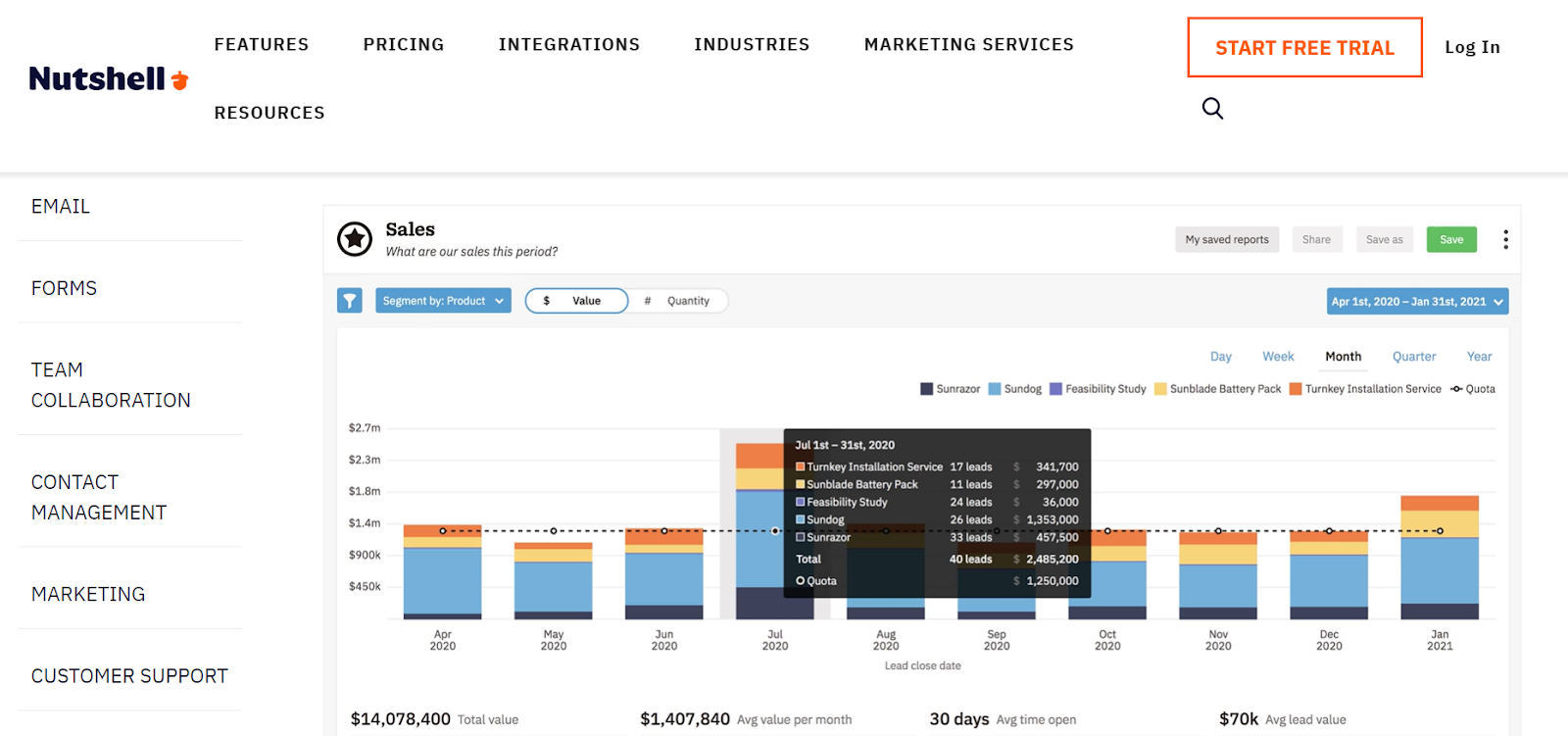Open the date range dropdown
1568x736 pixels.
[1417, 302]
